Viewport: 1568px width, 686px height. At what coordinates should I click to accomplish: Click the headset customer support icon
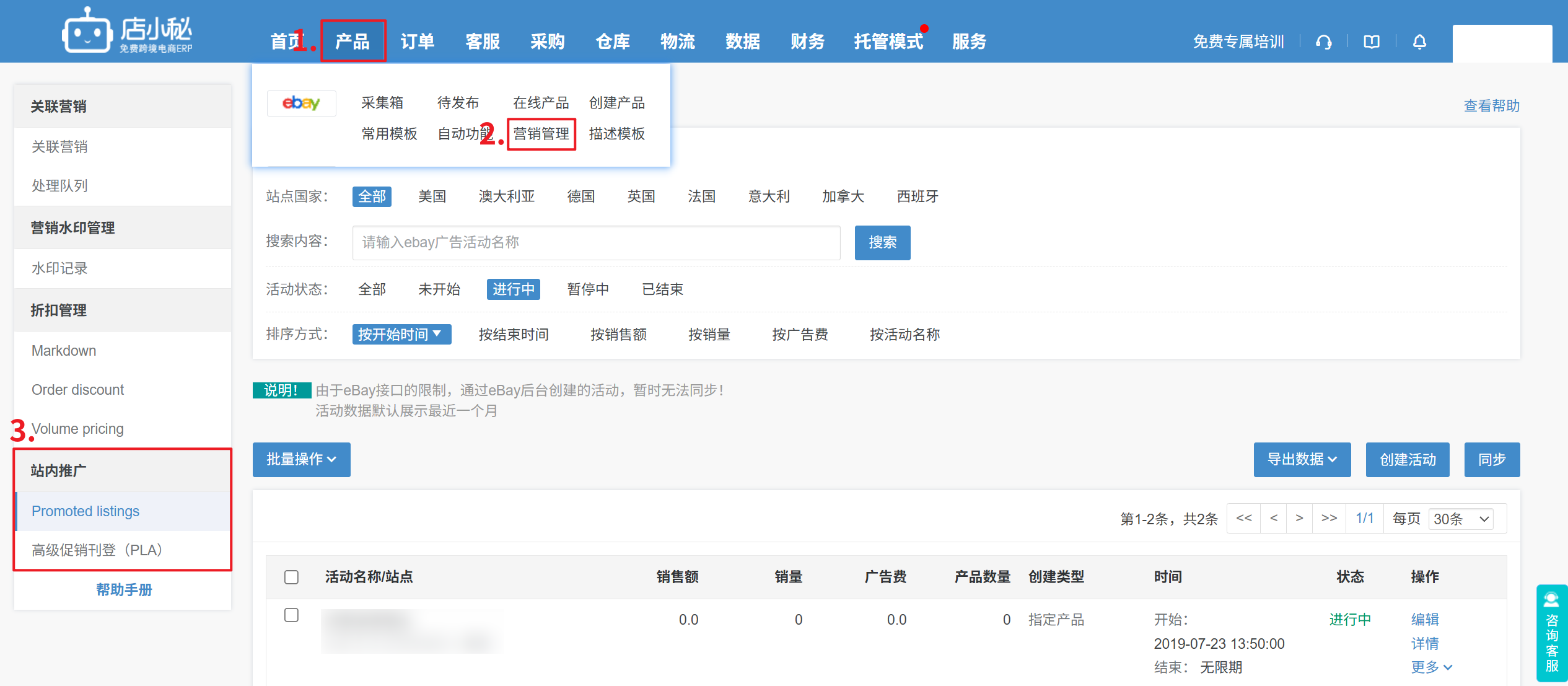pos(1324,42)
